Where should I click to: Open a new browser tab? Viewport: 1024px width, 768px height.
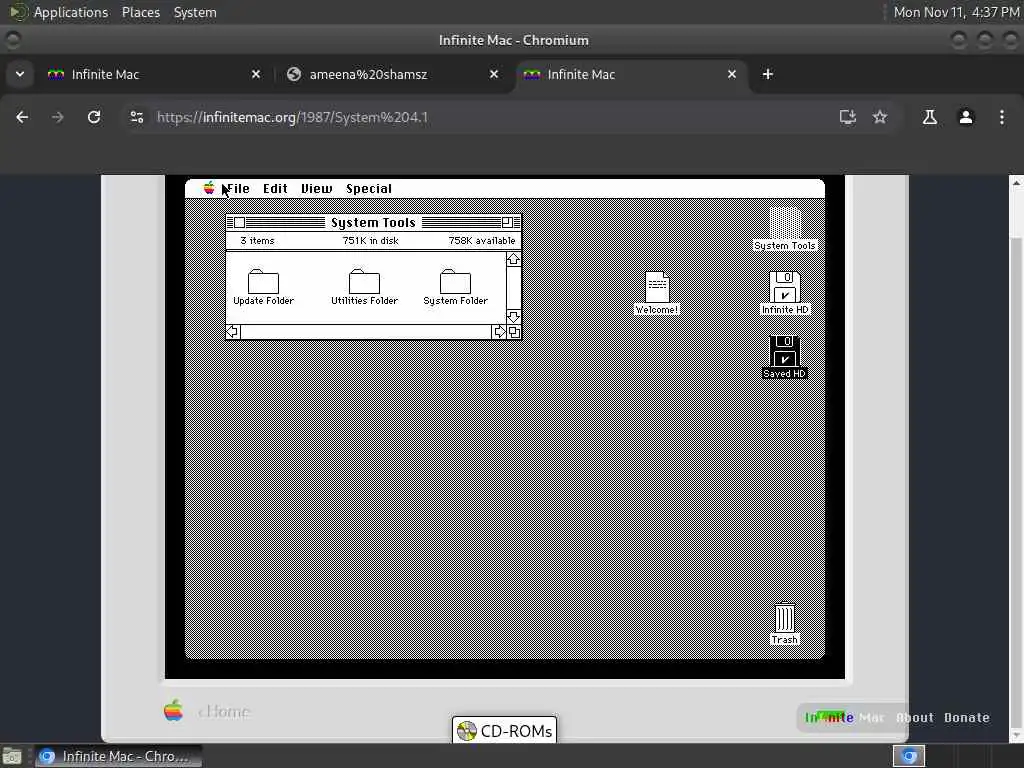pyautogui.click(x=768, y=74)
